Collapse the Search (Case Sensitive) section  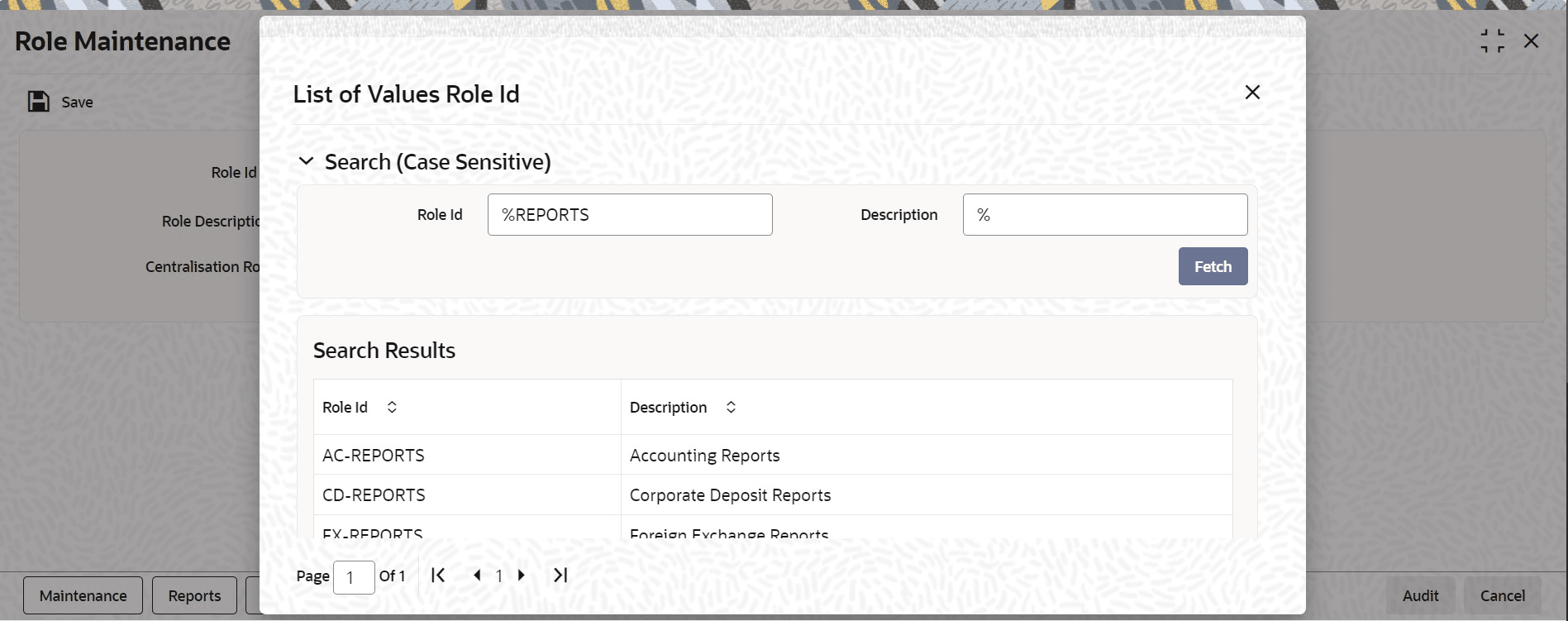[306, 161]
